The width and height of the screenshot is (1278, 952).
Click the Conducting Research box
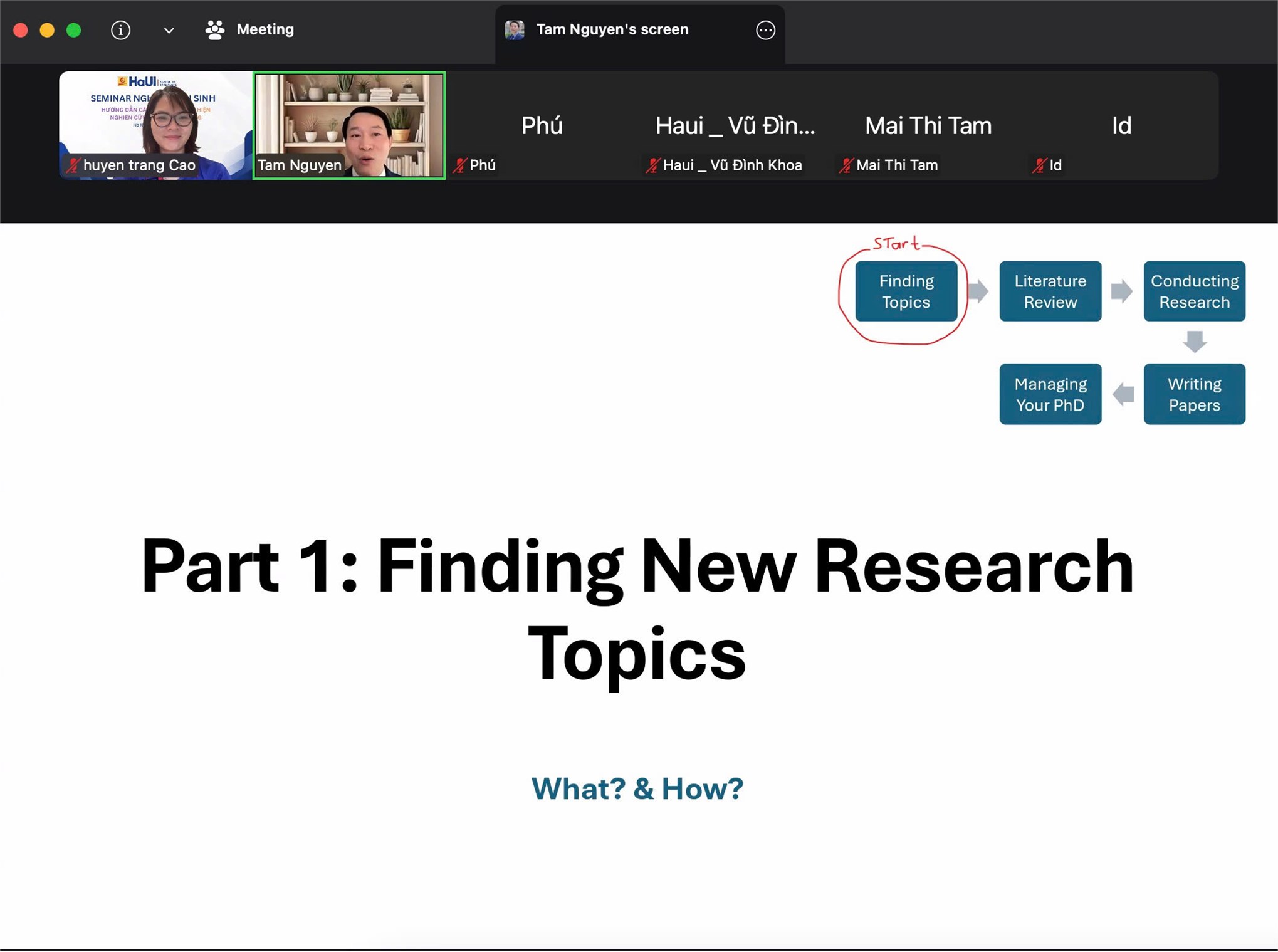1194,291
